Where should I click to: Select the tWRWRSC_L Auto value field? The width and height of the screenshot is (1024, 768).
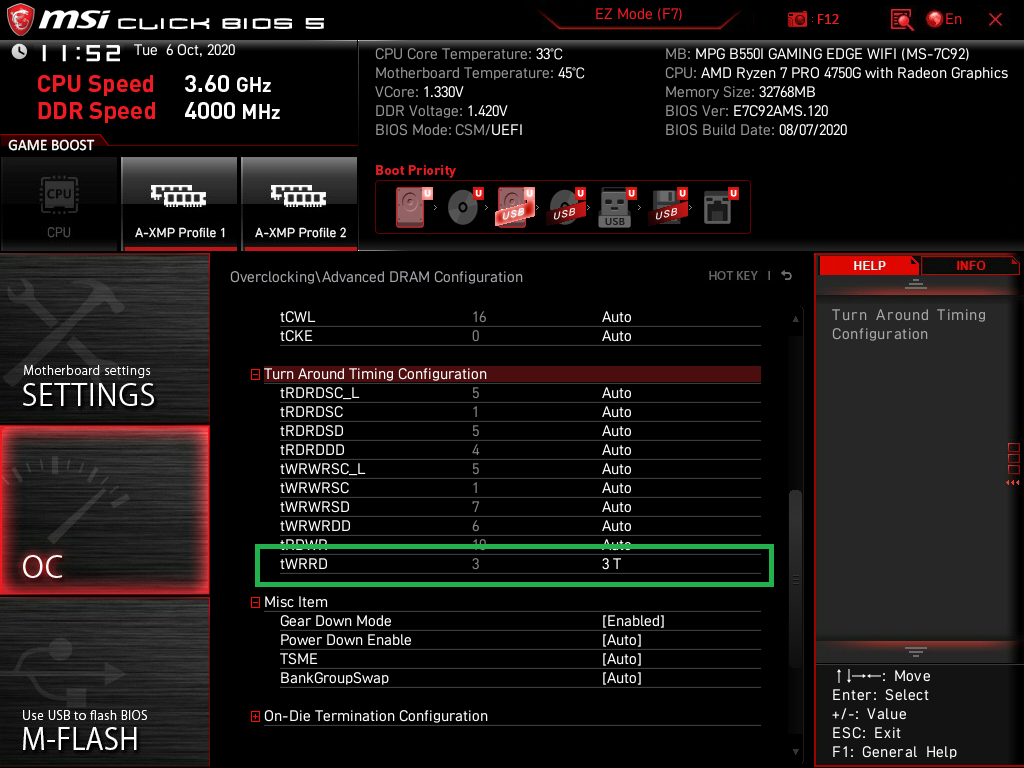(616, 468)
